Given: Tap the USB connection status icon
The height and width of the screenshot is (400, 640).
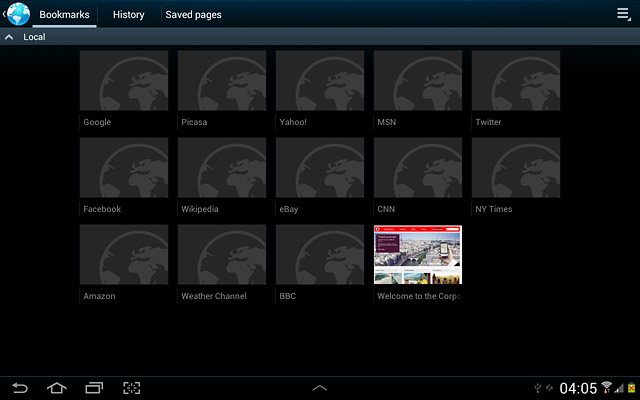Looking at the screenshot, I should pos(538,388).
